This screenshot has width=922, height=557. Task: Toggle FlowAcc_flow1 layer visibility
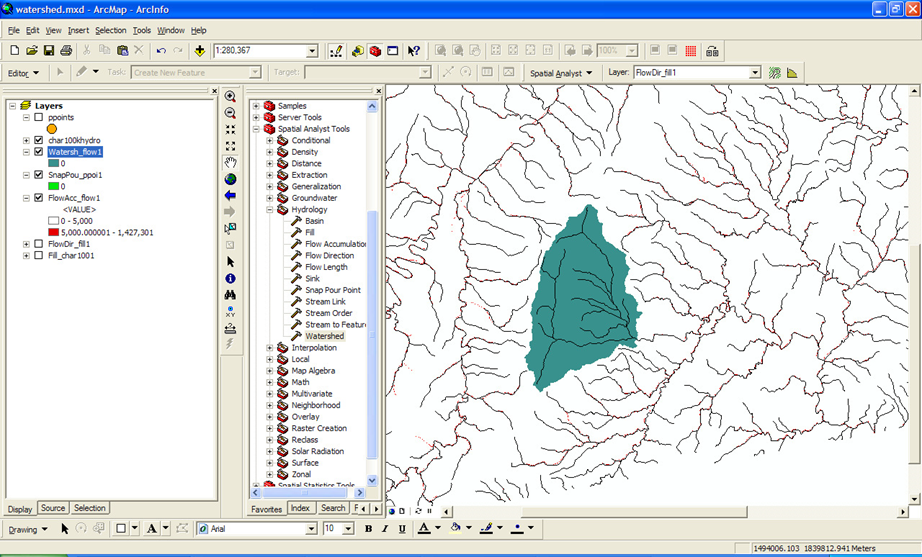tap(39, 198)
